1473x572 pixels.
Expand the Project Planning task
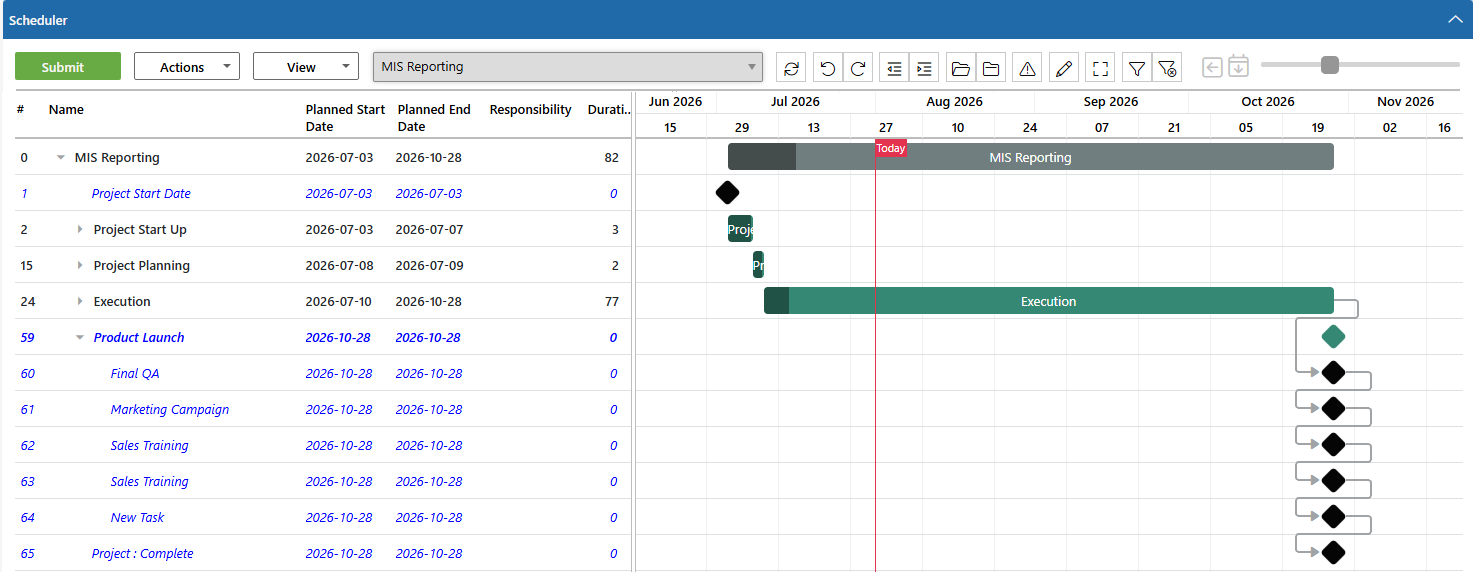(x=80, y=266)
